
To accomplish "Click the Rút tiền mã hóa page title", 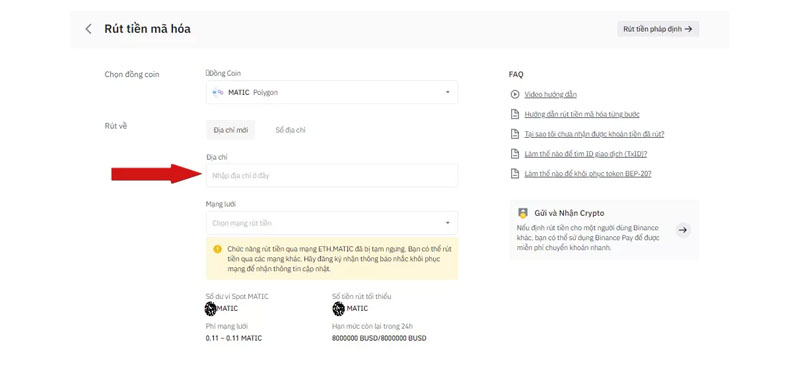I will click(x=147, y=29).
